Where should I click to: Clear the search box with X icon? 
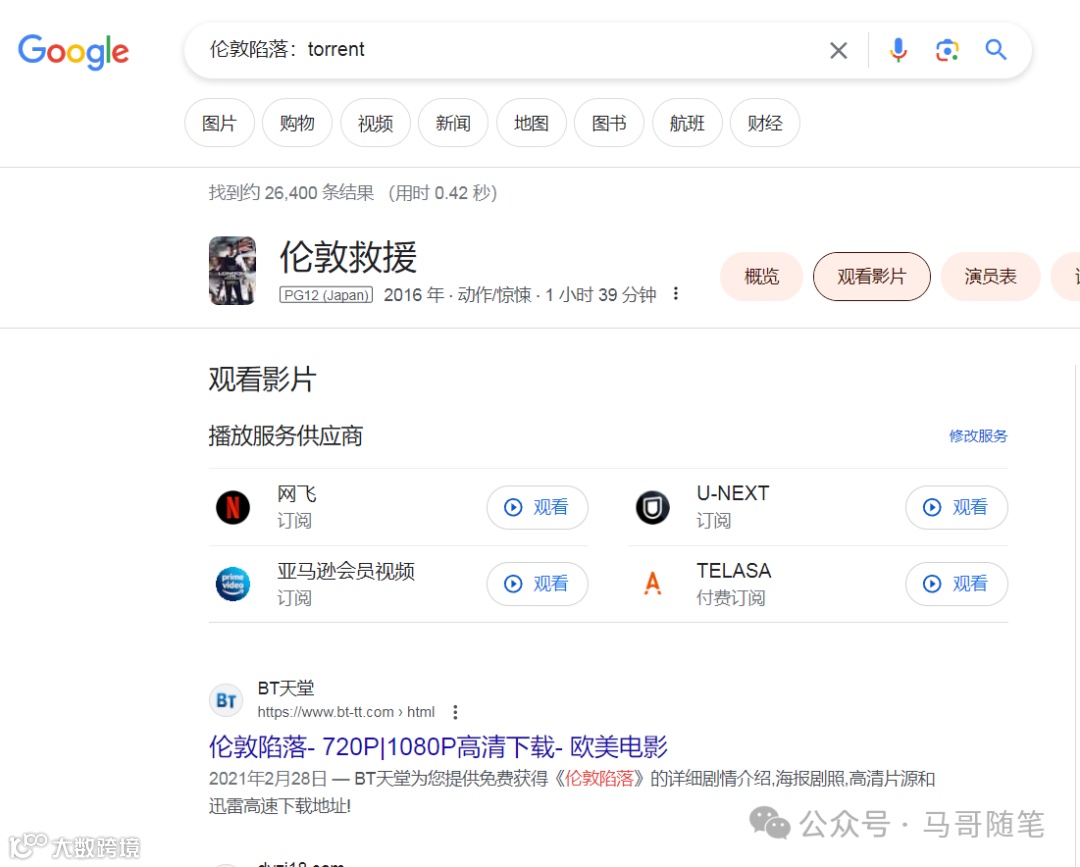click(x=838, y=50)
